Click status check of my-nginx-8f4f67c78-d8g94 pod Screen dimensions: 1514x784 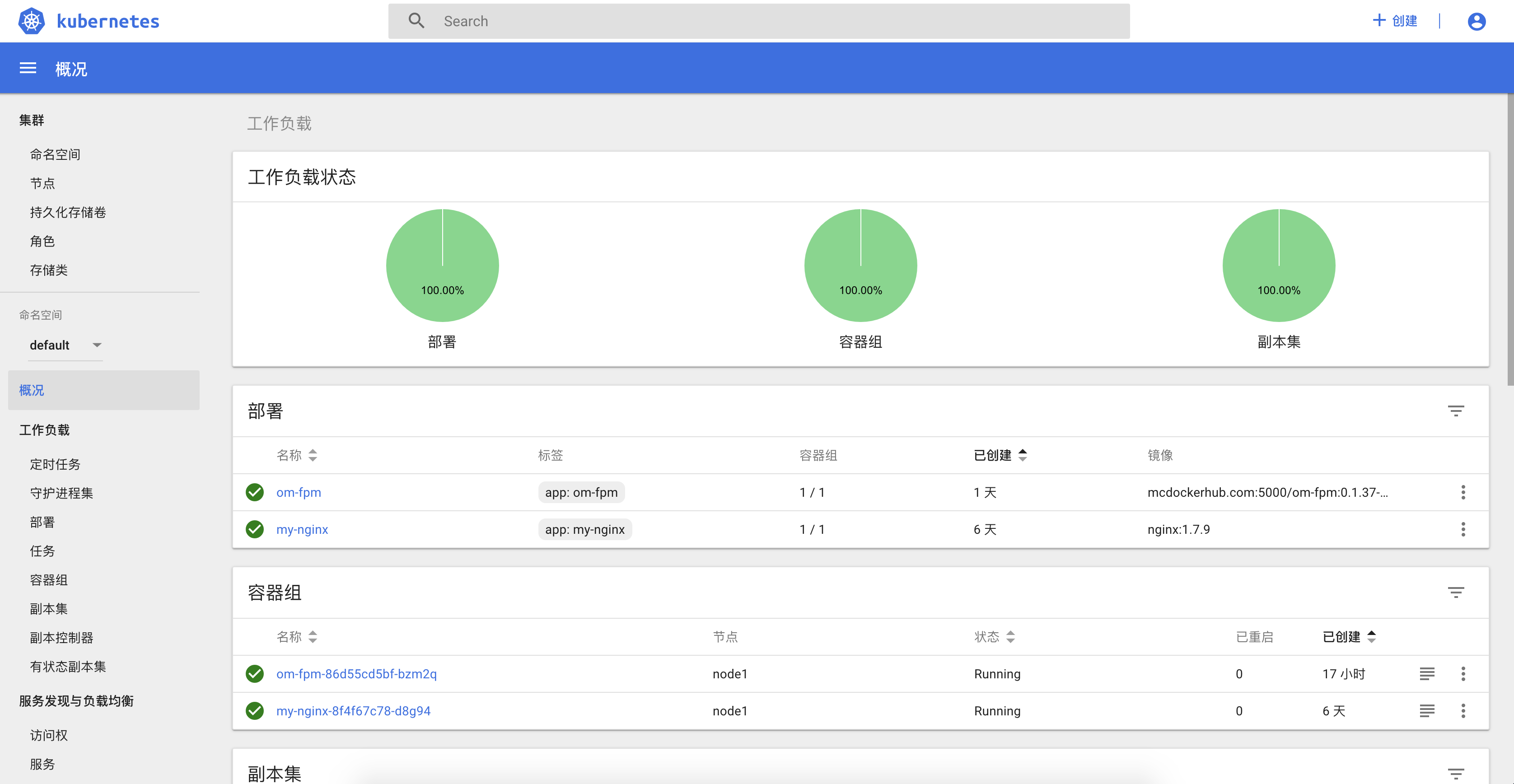pyautogui.click(x=254, y=710)
